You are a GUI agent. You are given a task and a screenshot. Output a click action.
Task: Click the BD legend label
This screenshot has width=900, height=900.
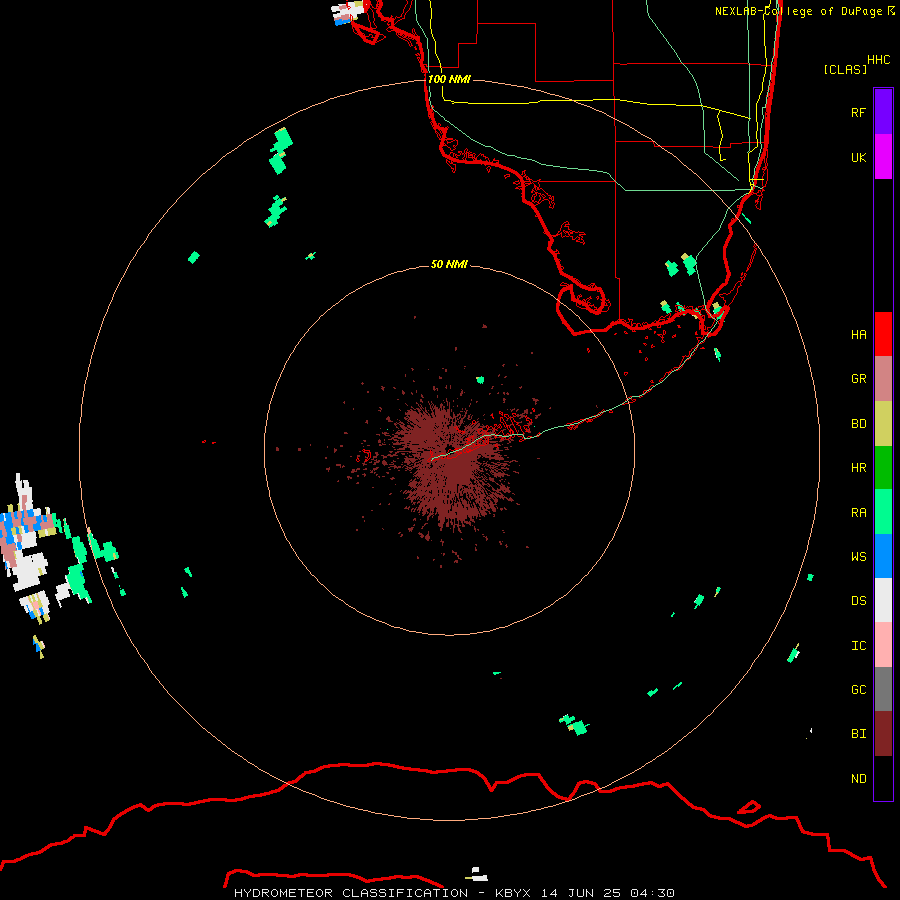858,424
